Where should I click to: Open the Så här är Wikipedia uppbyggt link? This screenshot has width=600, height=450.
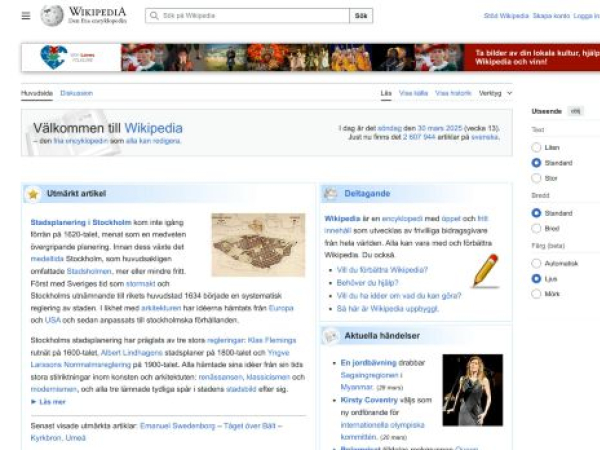[387, 308]
